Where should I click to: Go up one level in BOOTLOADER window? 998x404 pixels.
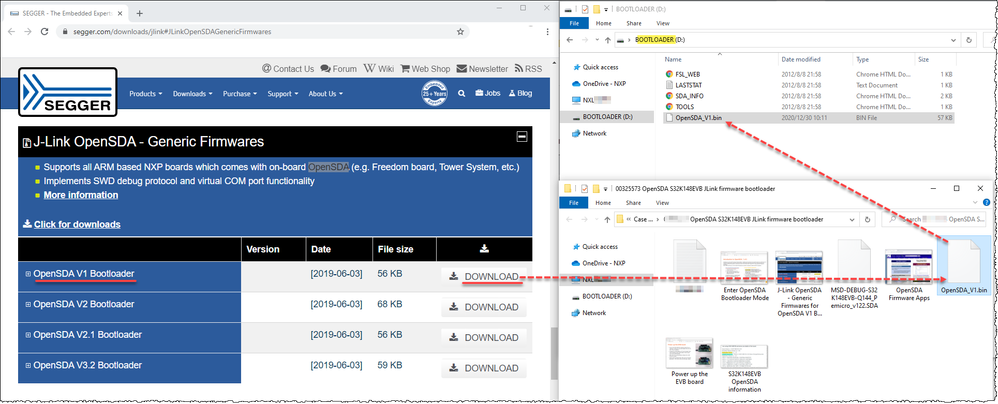[x=607, y=39]
